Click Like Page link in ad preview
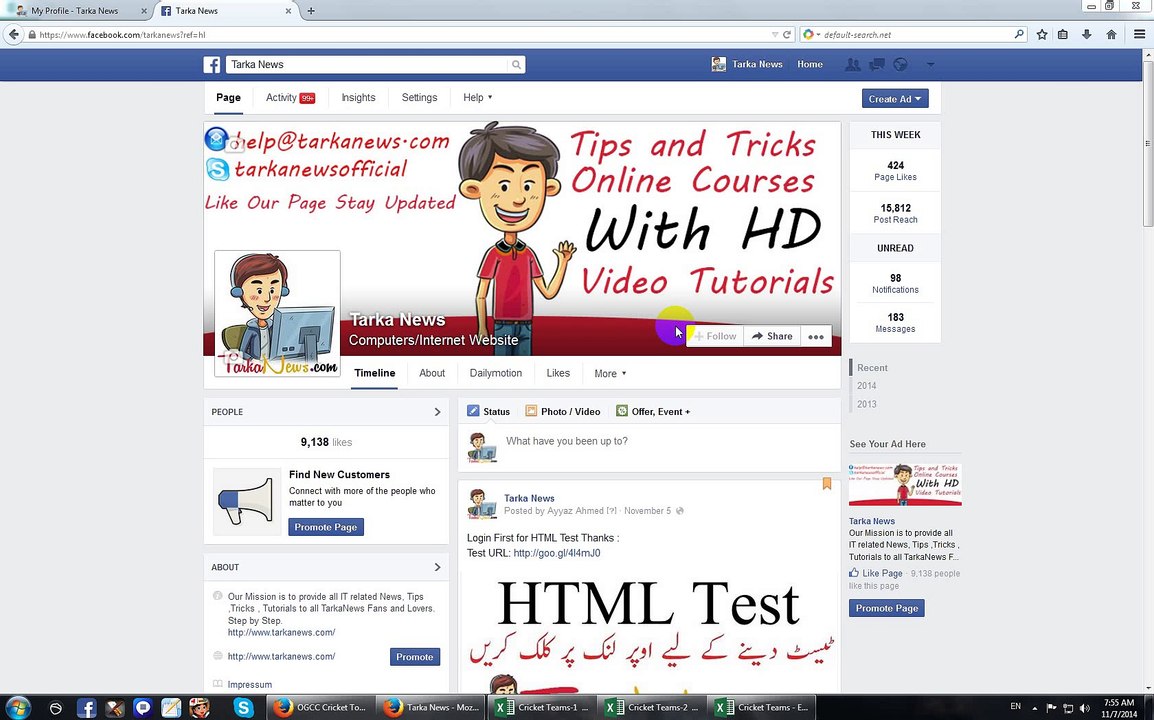 click(x=876, y=573)
